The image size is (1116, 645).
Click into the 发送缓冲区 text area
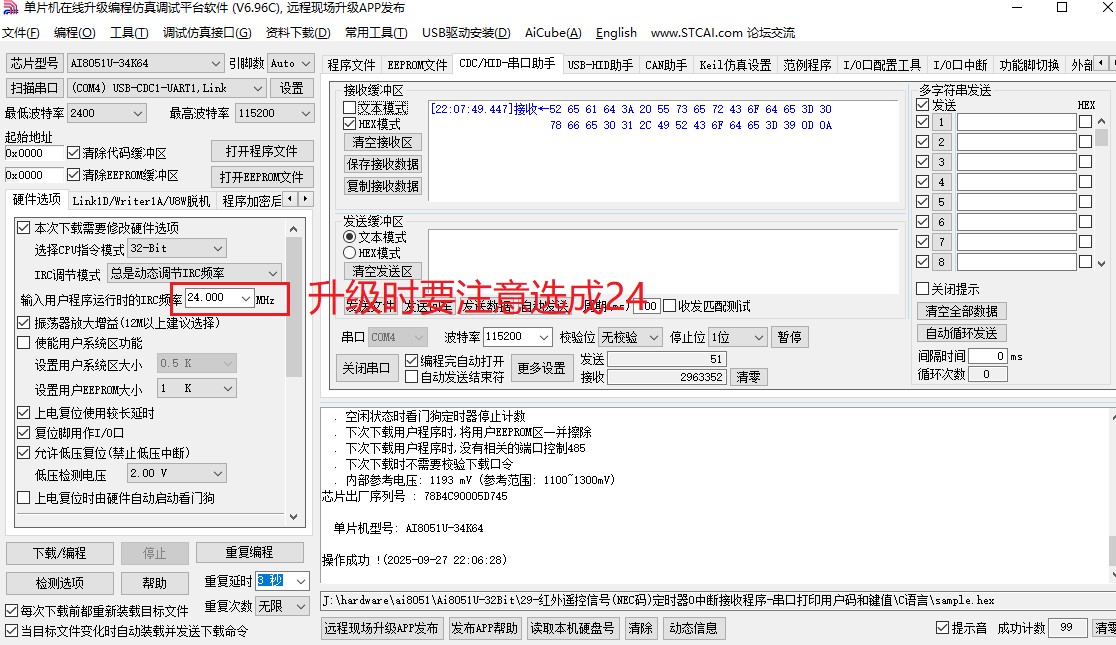pos(663,261)
